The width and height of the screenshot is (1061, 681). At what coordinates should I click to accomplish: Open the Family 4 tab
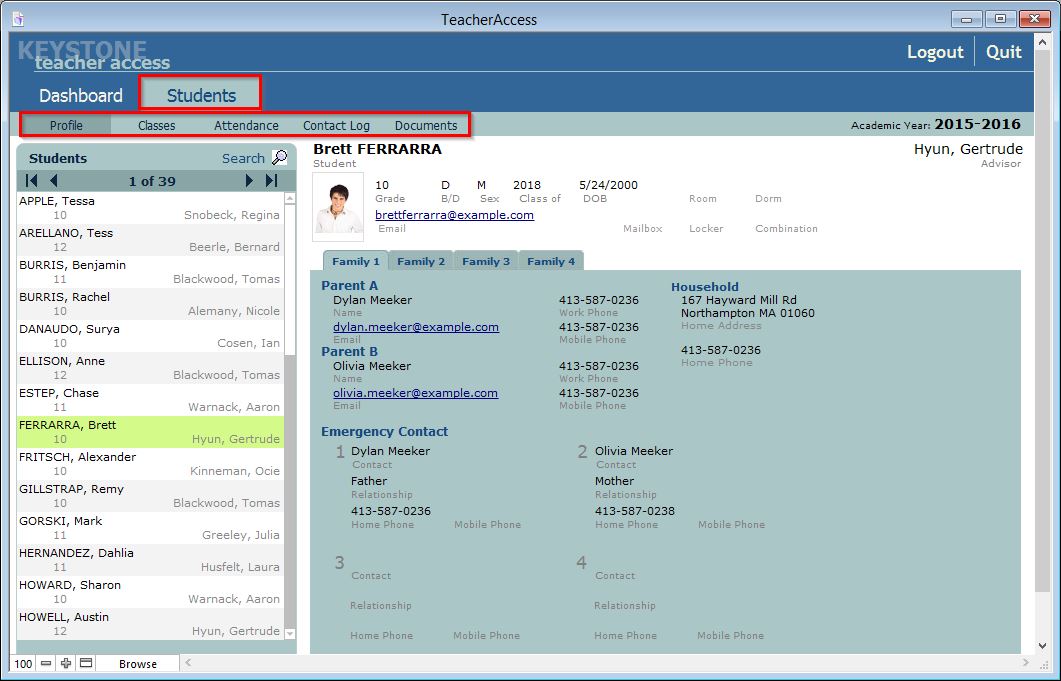(x=551, y=261)
